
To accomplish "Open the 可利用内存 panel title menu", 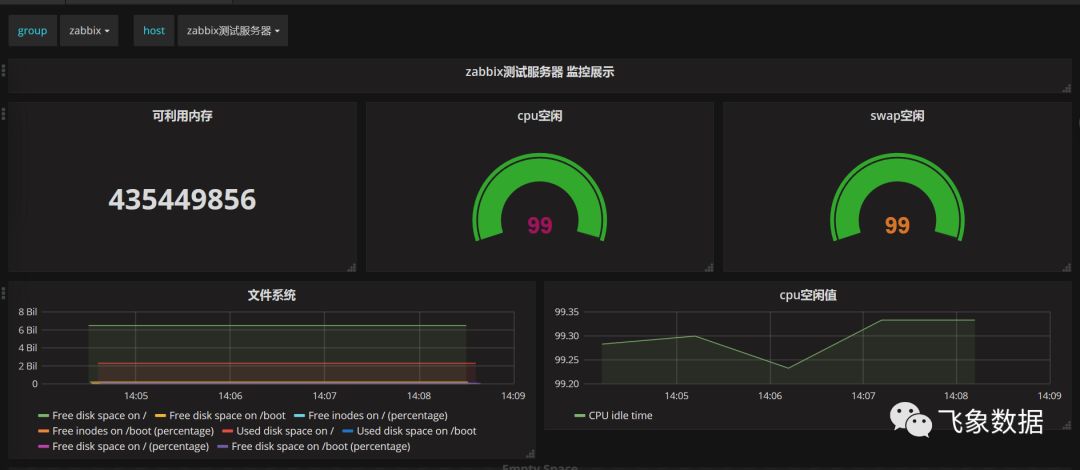I will coord(183,116).
